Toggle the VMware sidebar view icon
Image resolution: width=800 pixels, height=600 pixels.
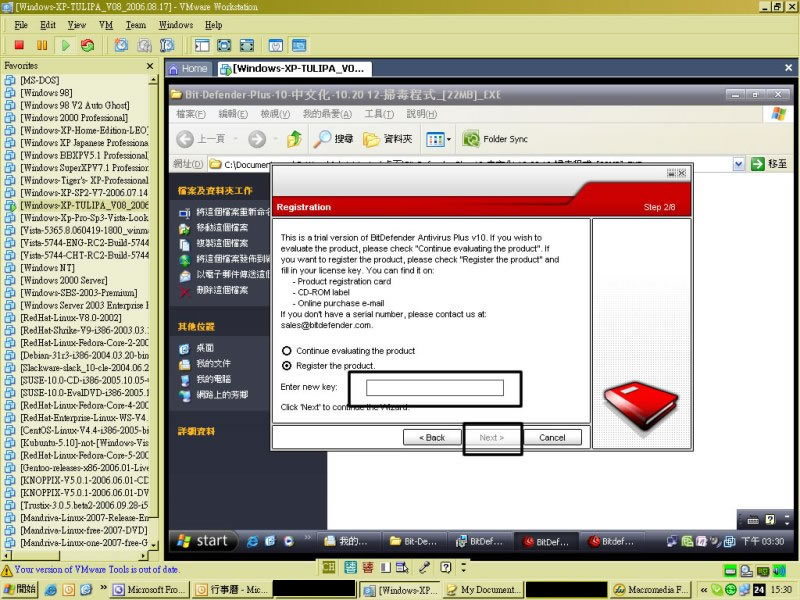[202, 45]
